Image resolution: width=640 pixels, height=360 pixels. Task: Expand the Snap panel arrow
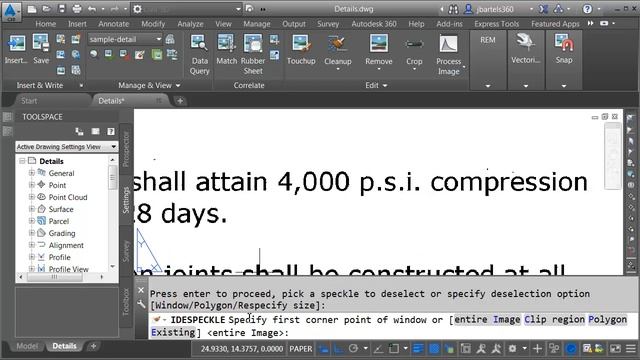(x=564, y=86)
